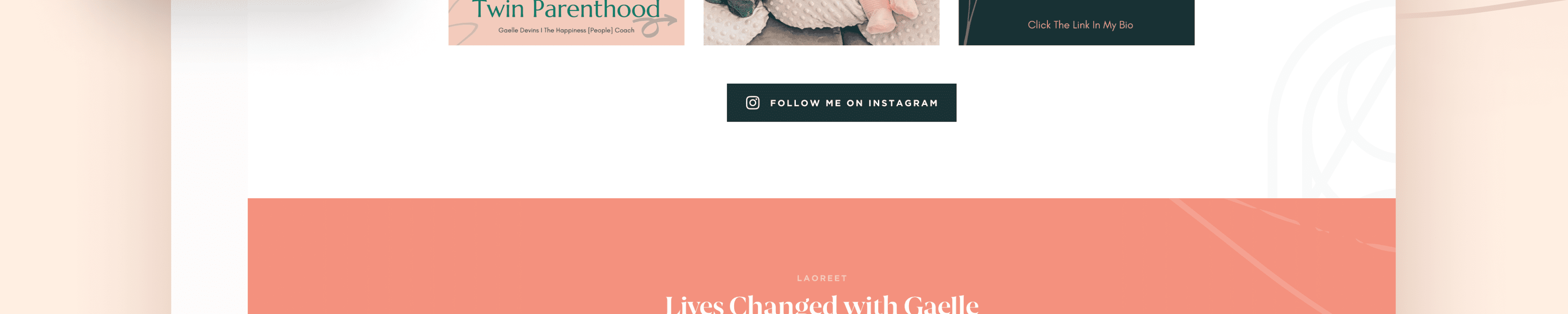
Task: Open the baby feet photo post
Action: tap(821, 22)
